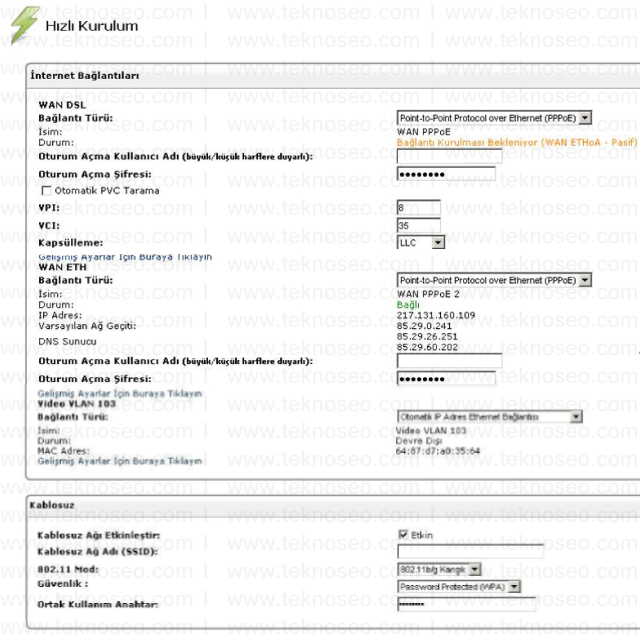Click the Kablosuz Ağ Adı SSID field
640x635 pixels.
[471, 551]
